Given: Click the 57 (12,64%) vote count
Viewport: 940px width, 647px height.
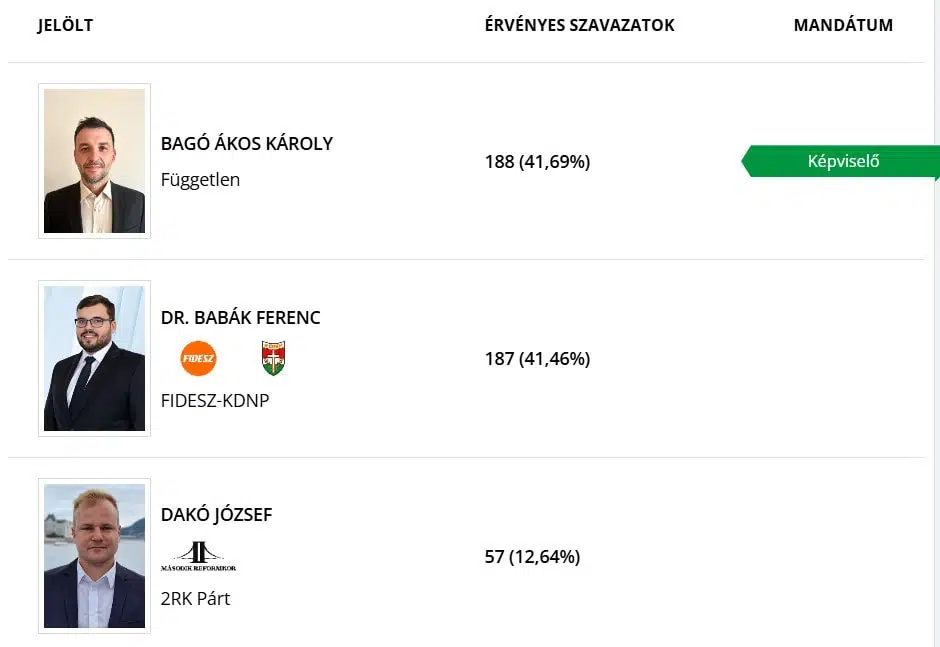Looking at the screenshot, I should click(532, 556).
